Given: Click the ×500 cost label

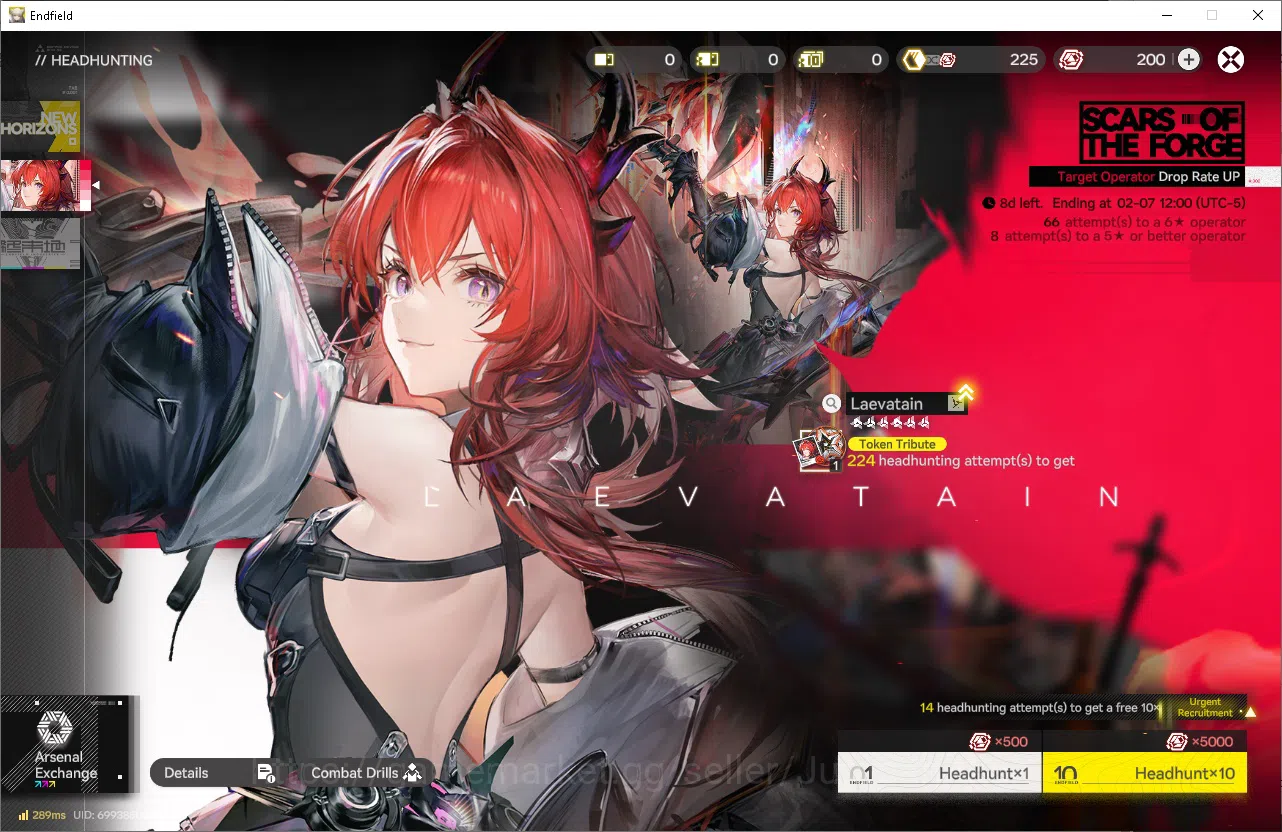Looking at the screenshot, I should point(998,742).
